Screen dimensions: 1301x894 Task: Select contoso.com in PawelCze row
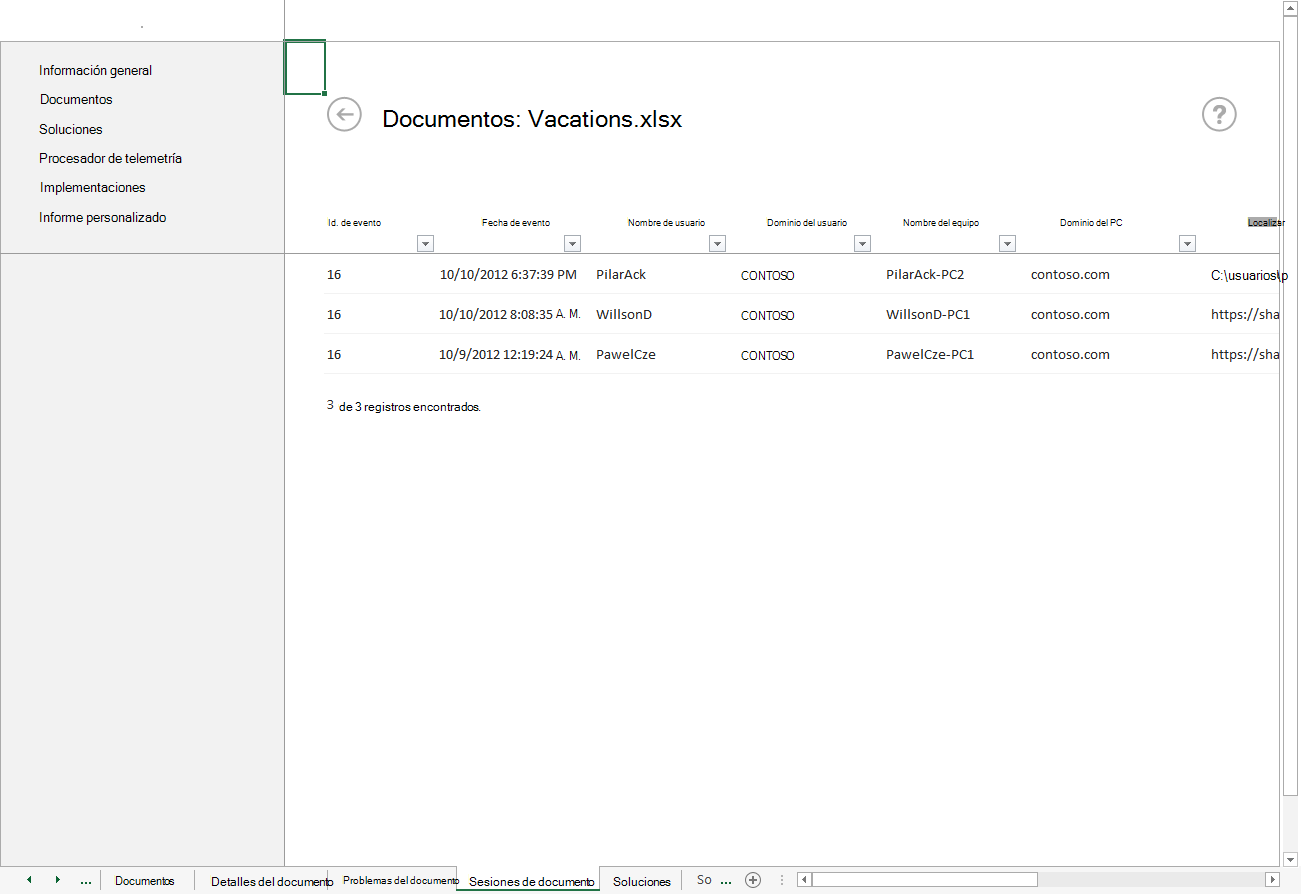coord(1070,355)
